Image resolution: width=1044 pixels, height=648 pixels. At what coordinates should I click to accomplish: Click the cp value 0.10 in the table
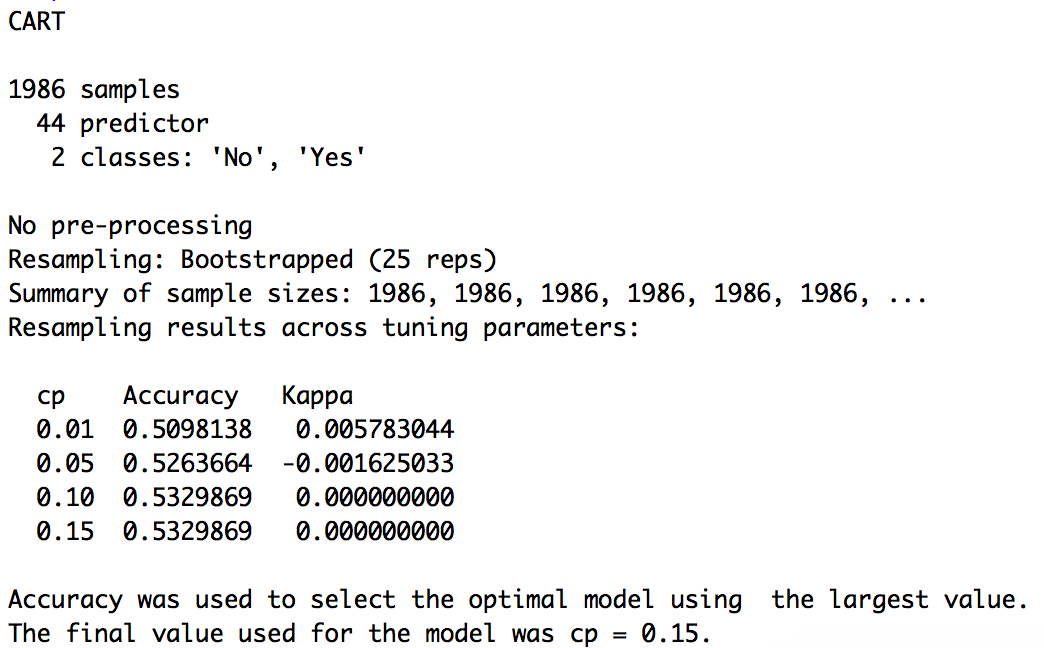point(65,498)
